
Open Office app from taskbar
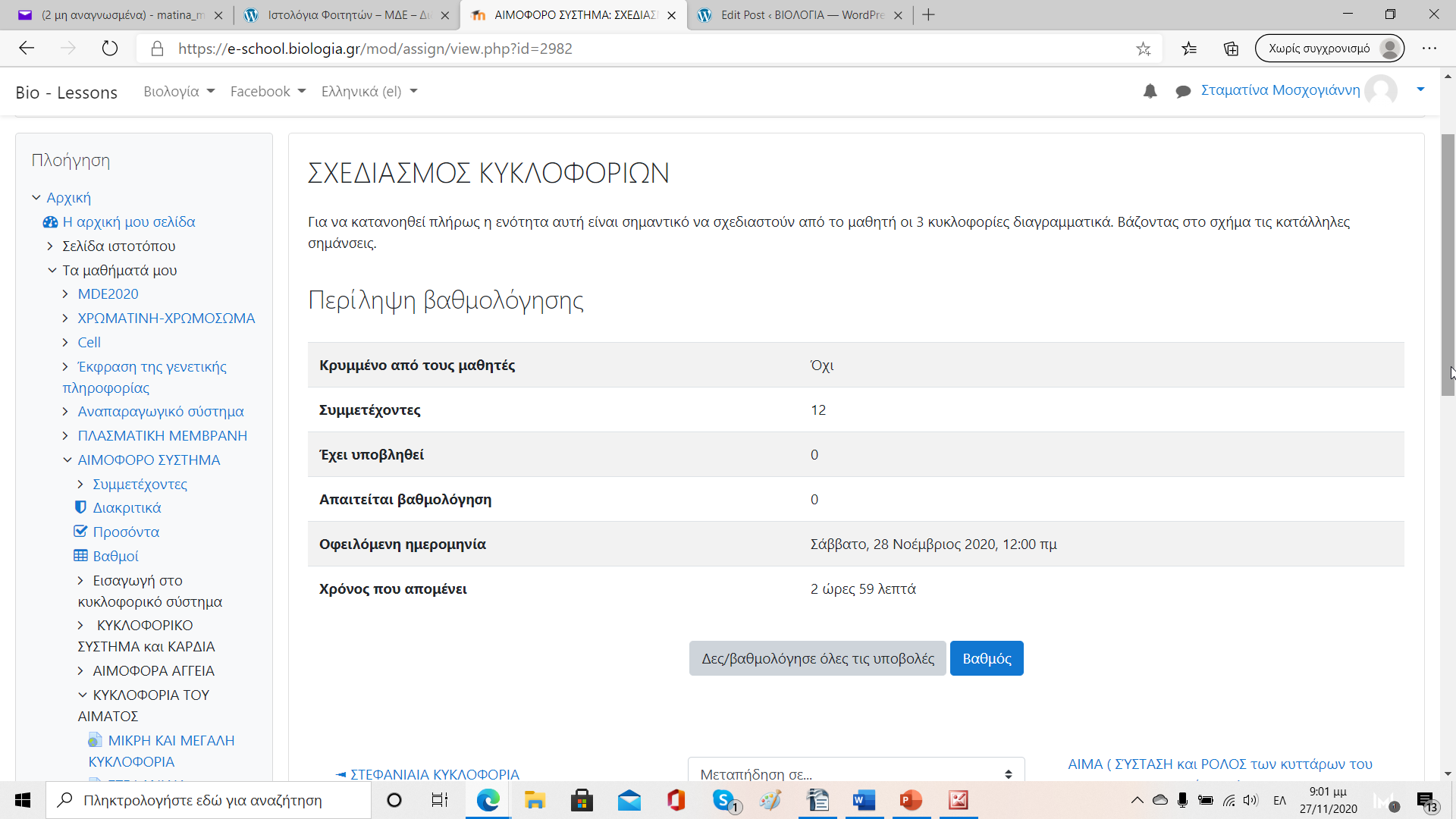[x=676, y=800]
